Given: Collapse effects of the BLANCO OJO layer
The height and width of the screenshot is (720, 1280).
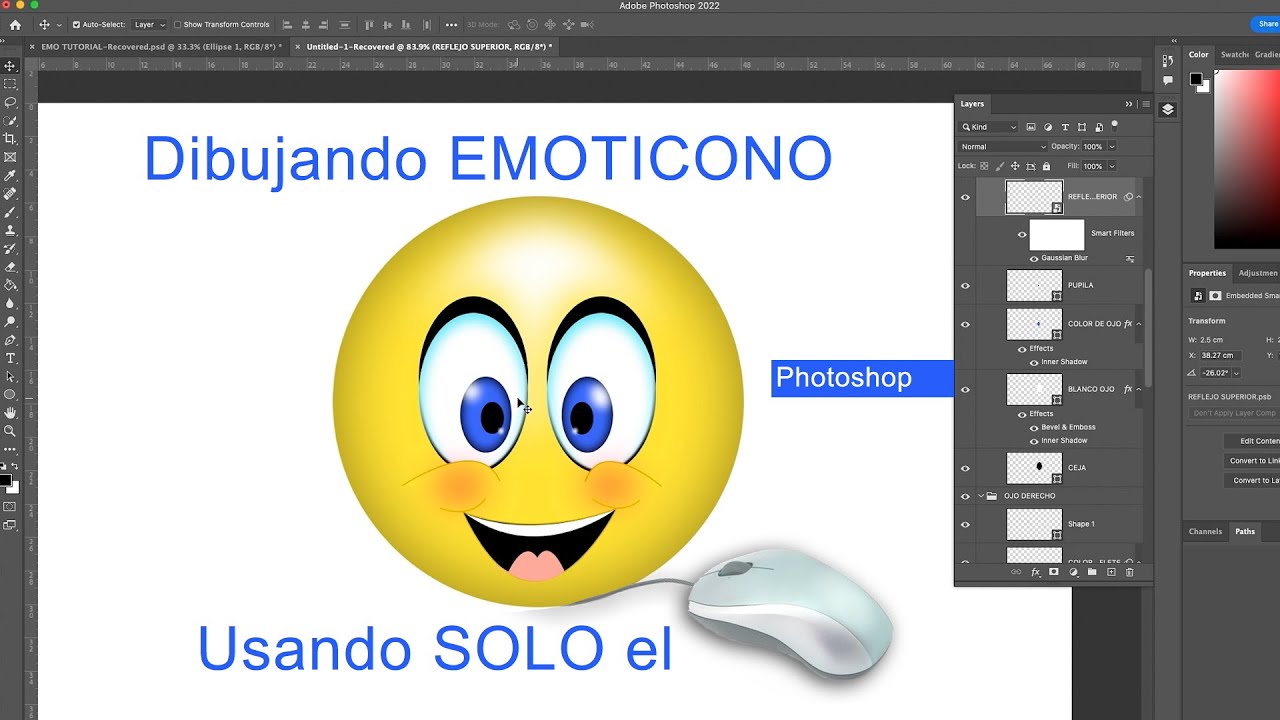Looking at the screenshot, I should (1138, 389).
